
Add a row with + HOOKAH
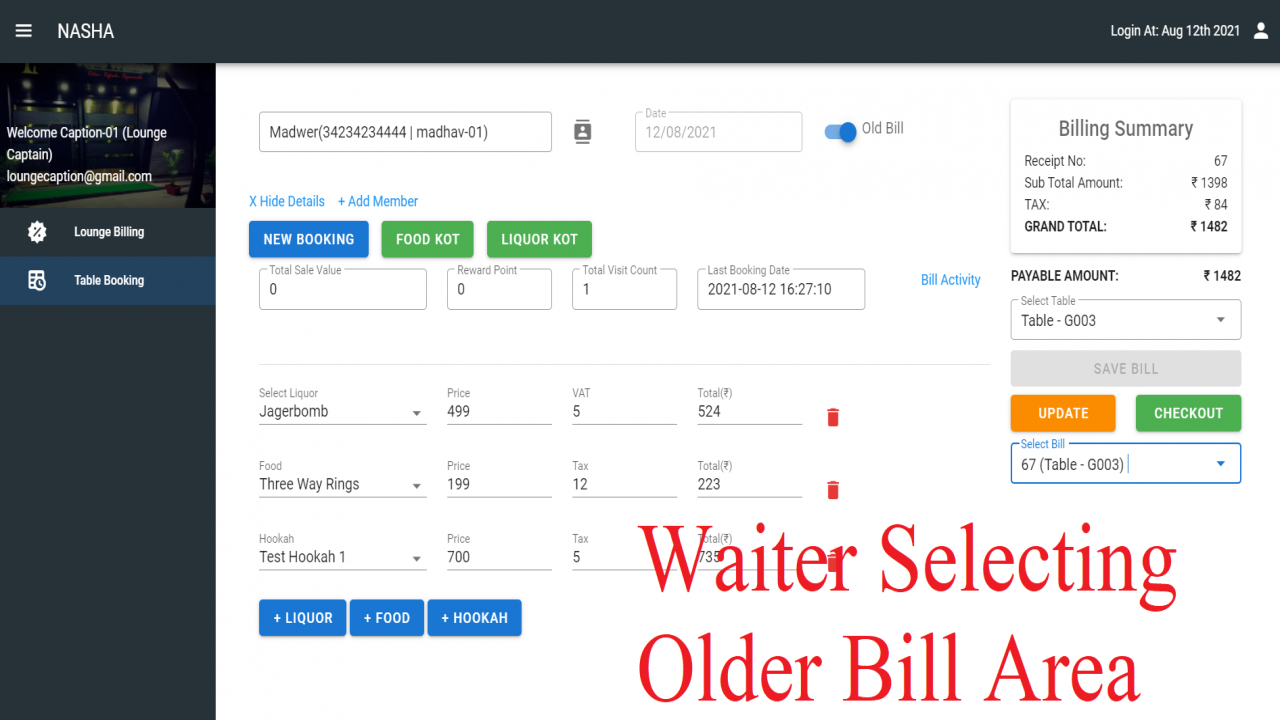474,618
